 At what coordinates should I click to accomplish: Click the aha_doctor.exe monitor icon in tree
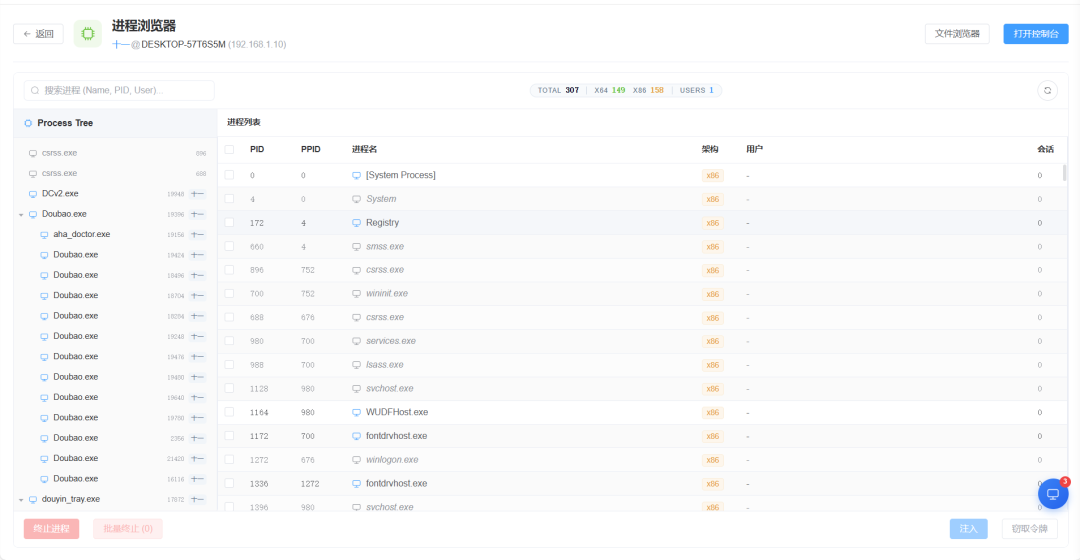[x=44, y=235]
